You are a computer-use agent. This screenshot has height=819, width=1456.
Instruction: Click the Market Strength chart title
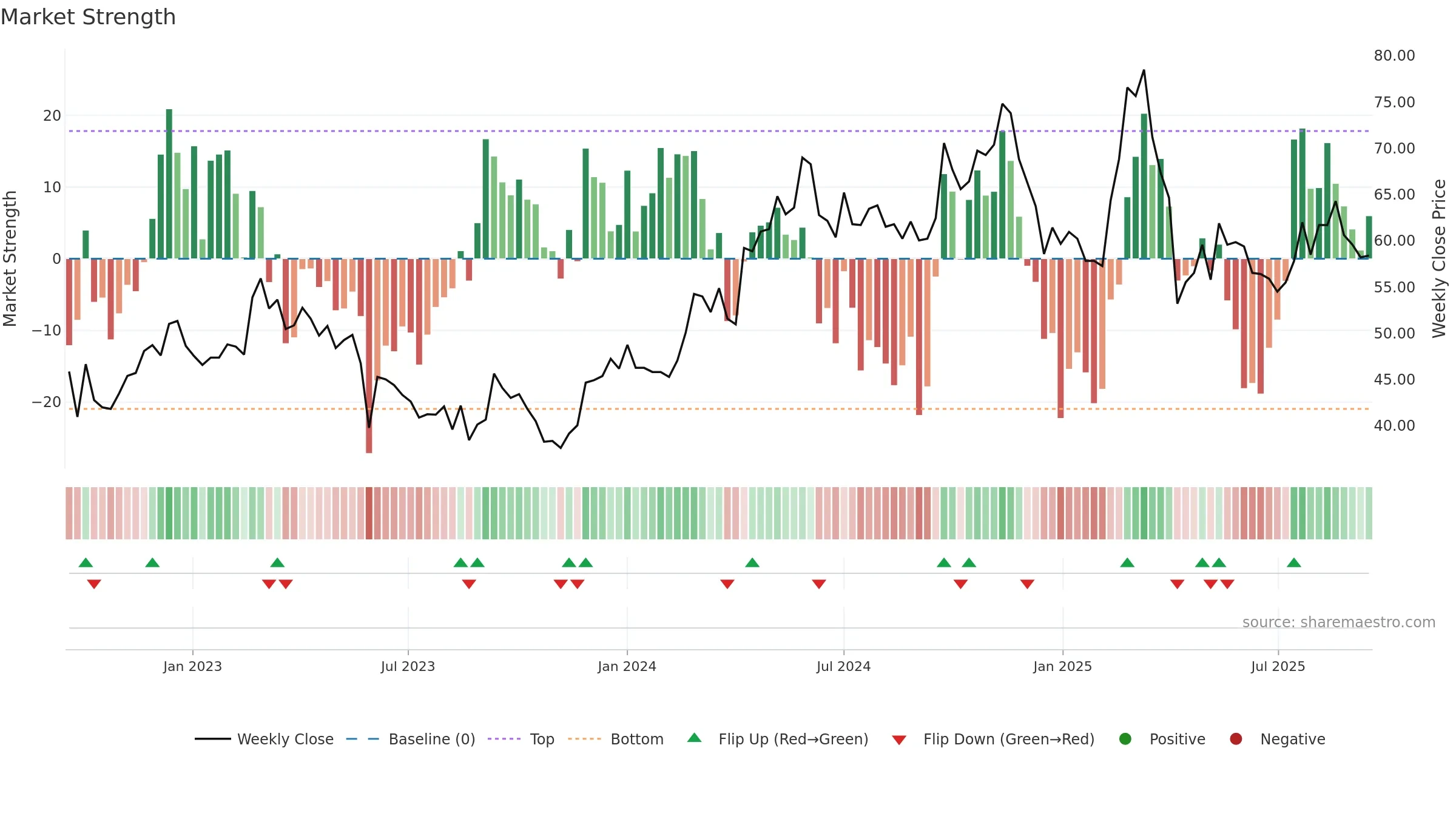coord(88,17)
